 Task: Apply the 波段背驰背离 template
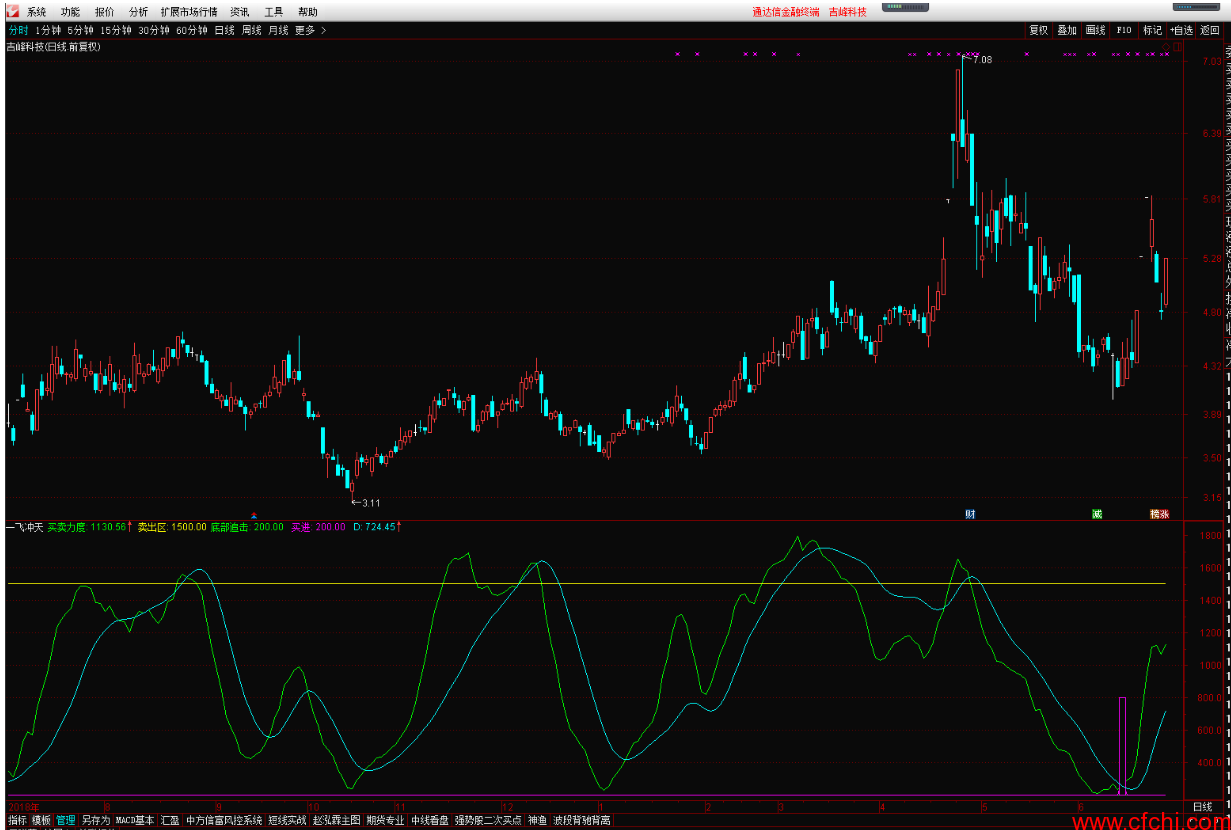[582, 820]
